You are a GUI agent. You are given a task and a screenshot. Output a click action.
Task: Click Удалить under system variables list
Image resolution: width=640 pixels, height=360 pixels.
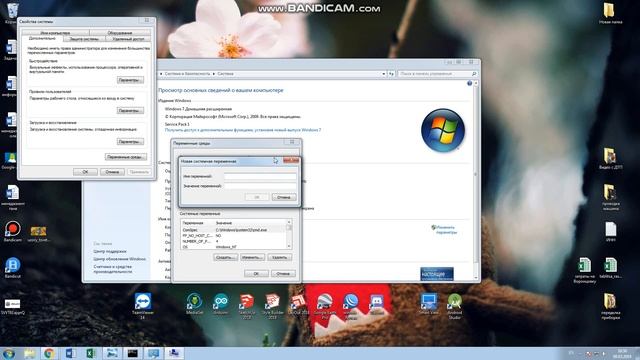tap(280, 258)
